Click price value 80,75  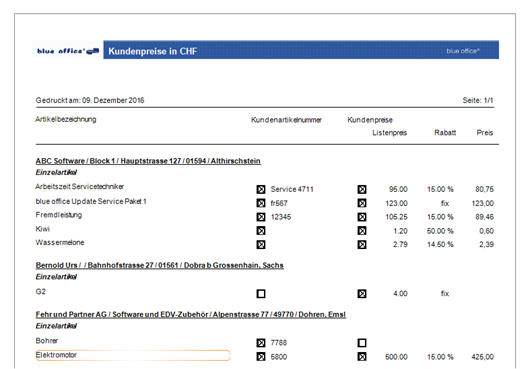[484, 189]
